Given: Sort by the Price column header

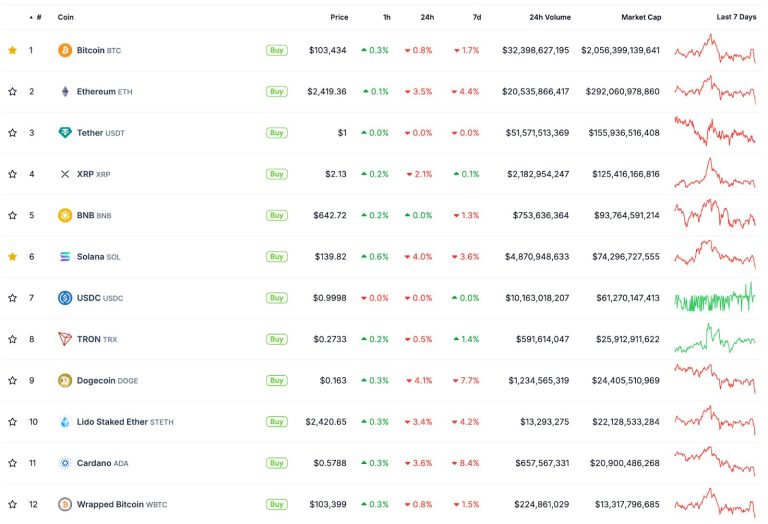Looking at the screenshot, I should tap(339, 17).
